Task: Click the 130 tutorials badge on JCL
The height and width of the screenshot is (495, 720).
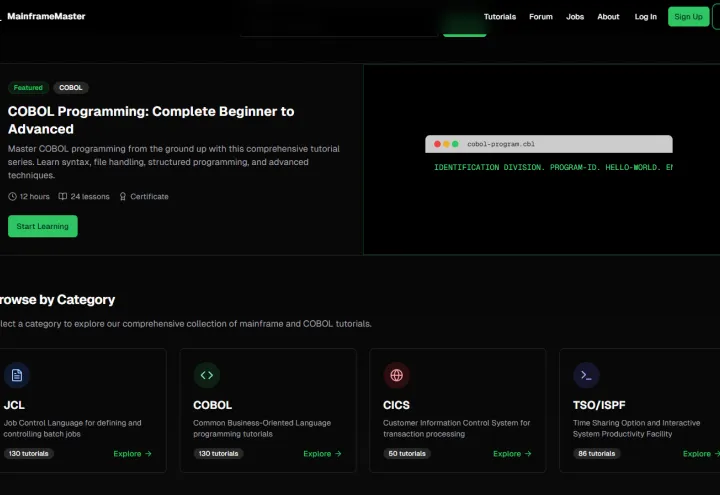Action: 28,454
